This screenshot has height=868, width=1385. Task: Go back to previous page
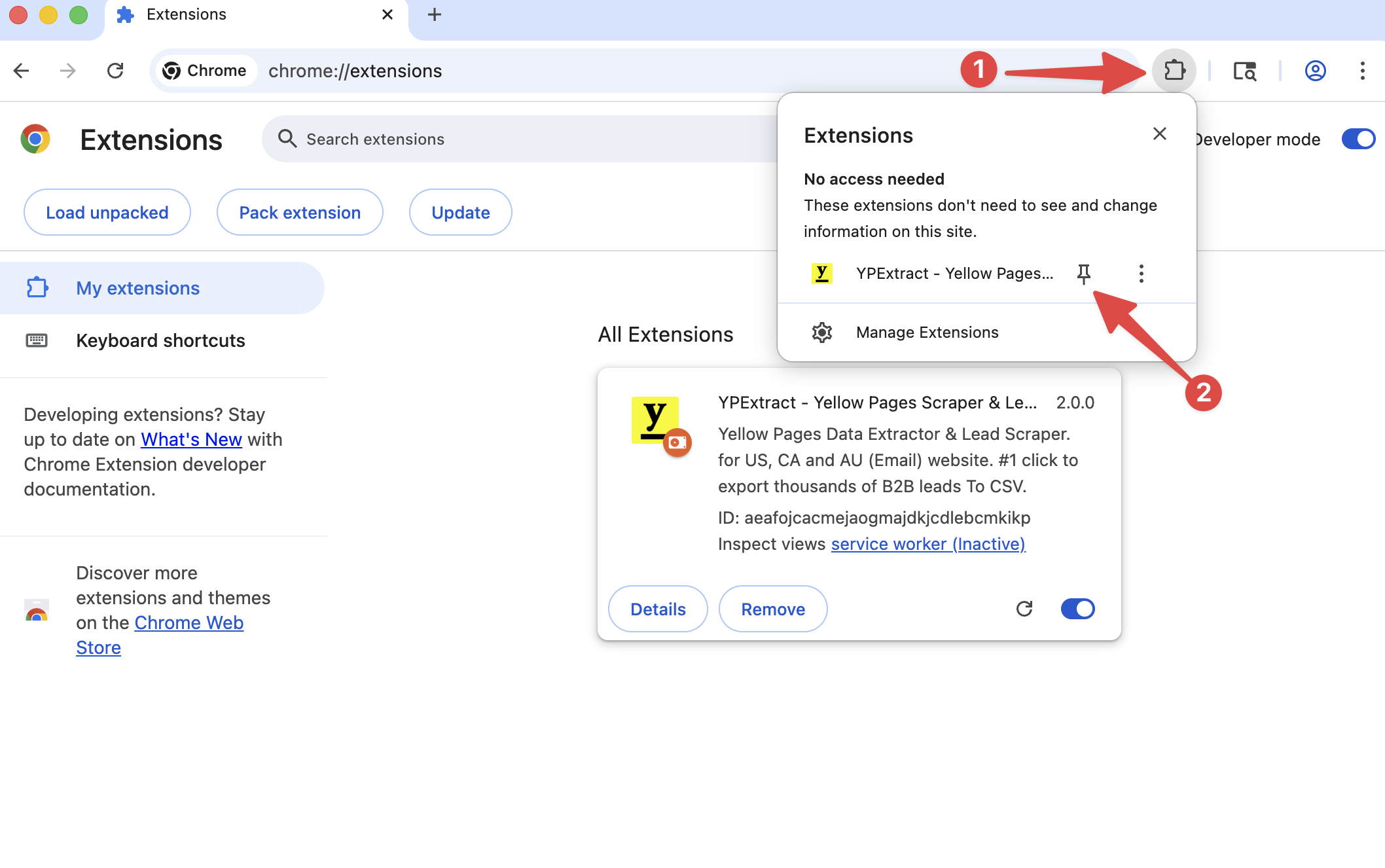pyautogui.click(x=22, y=71)
